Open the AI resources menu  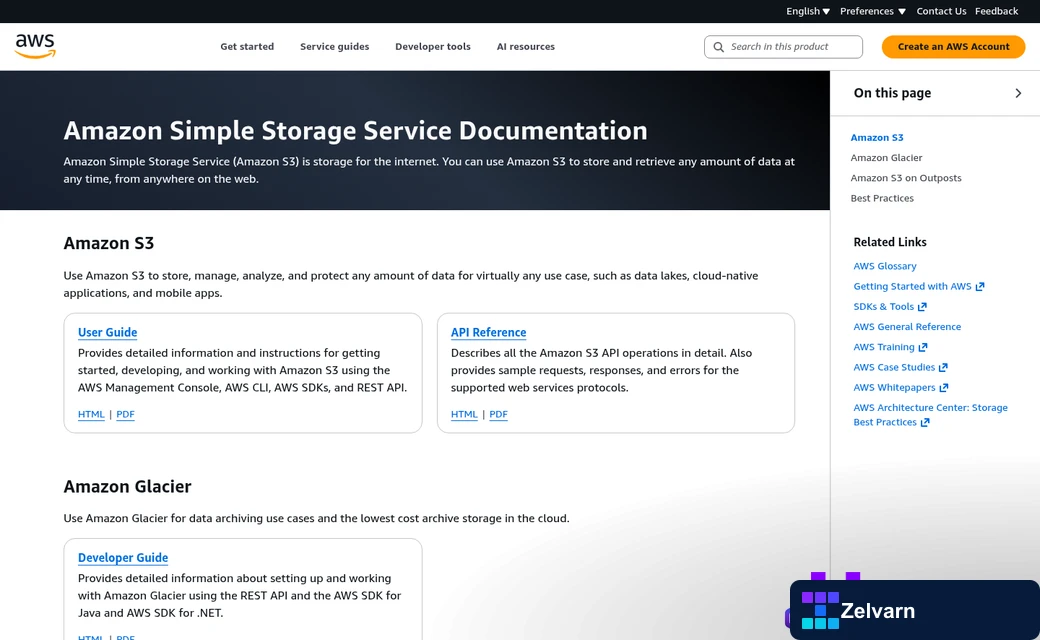click(525, 46)
